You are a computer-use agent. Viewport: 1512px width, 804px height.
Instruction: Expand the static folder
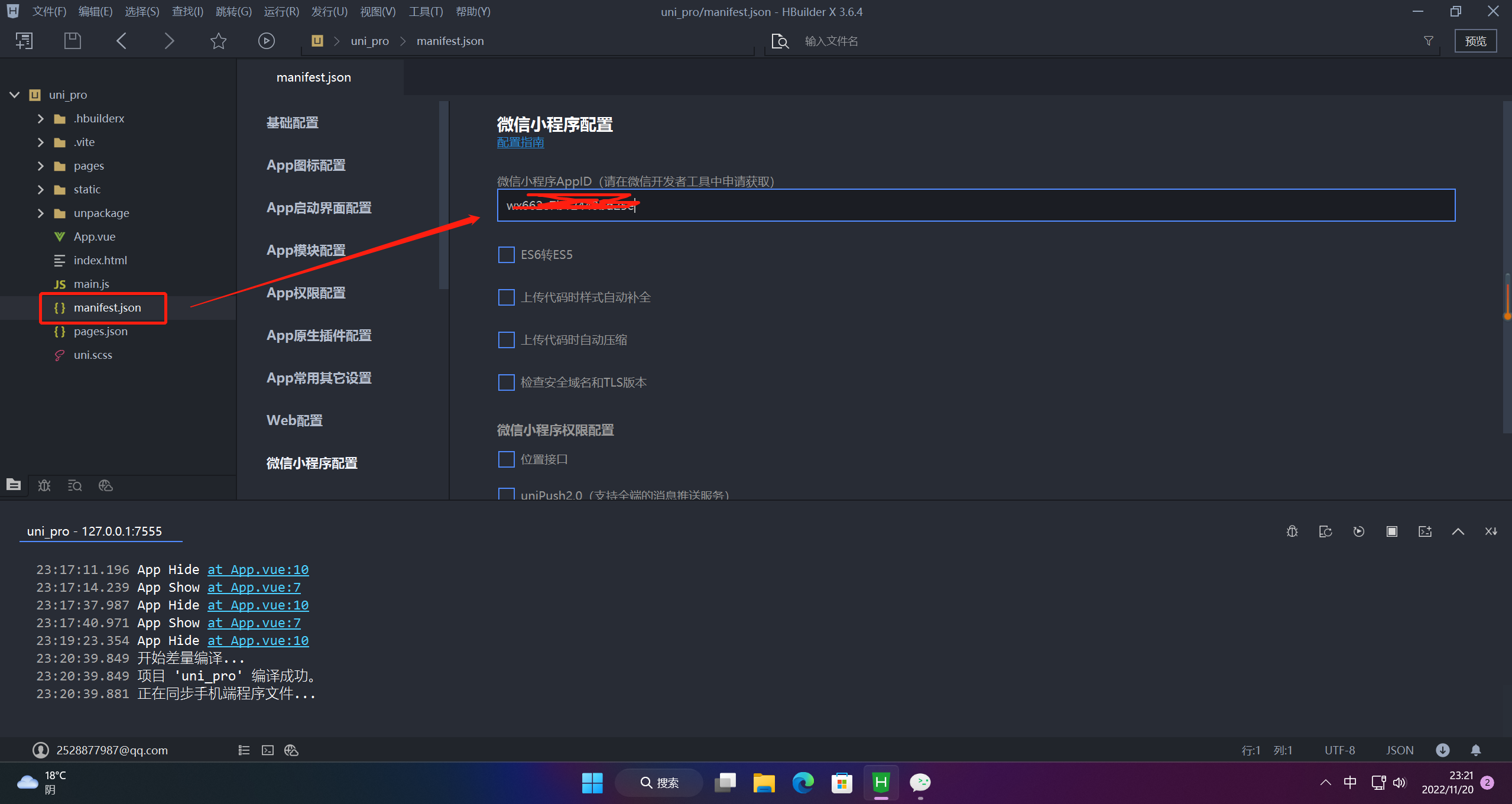point(41,189)
